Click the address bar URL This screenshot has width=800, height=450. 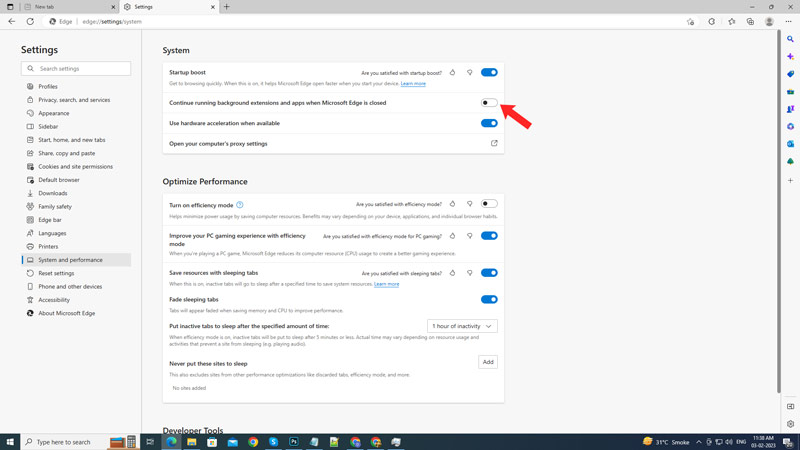[112, 21]
